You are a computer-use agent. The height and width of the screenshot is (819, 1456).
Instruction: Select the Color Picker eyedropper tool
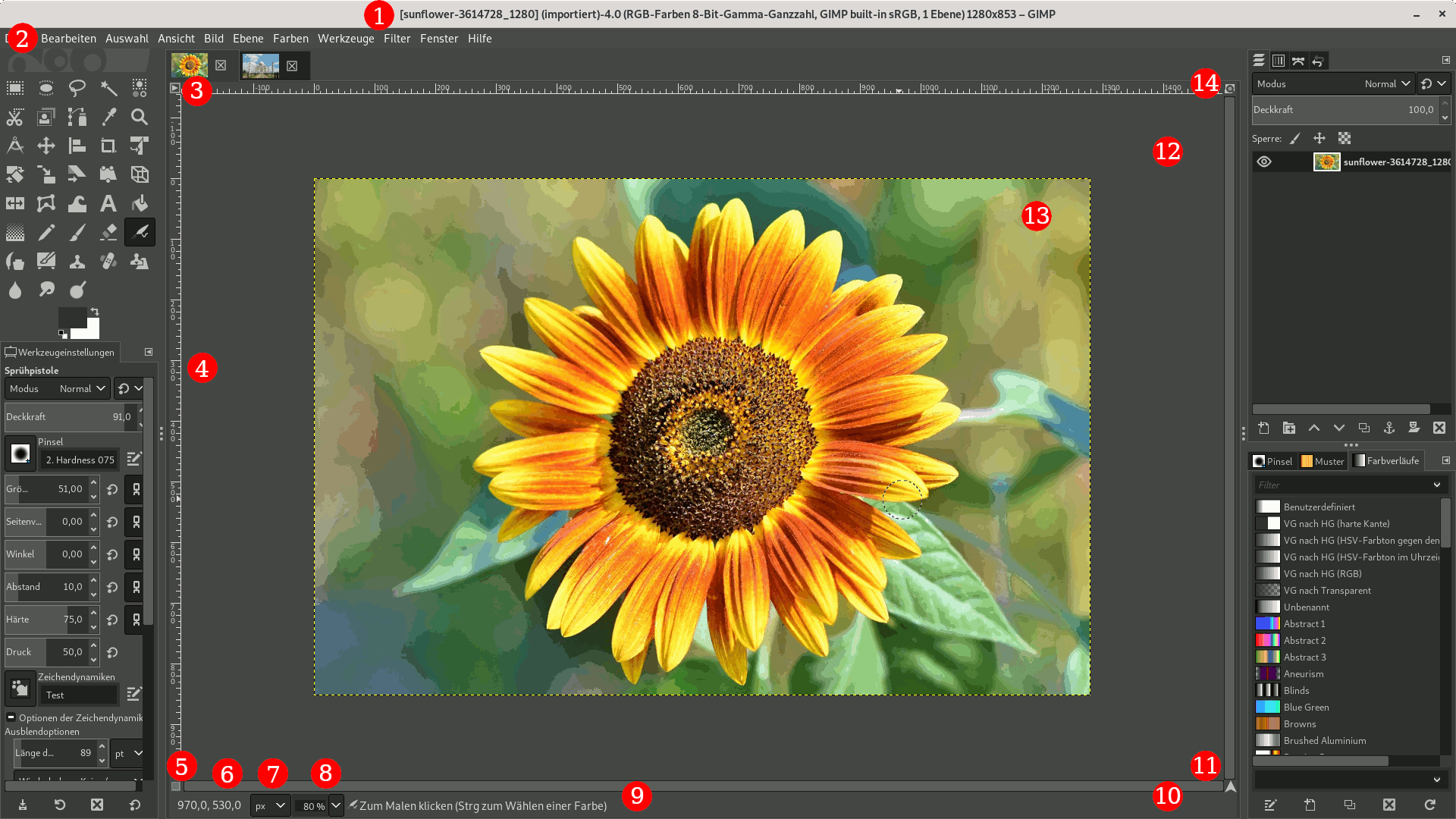point(108,117)
